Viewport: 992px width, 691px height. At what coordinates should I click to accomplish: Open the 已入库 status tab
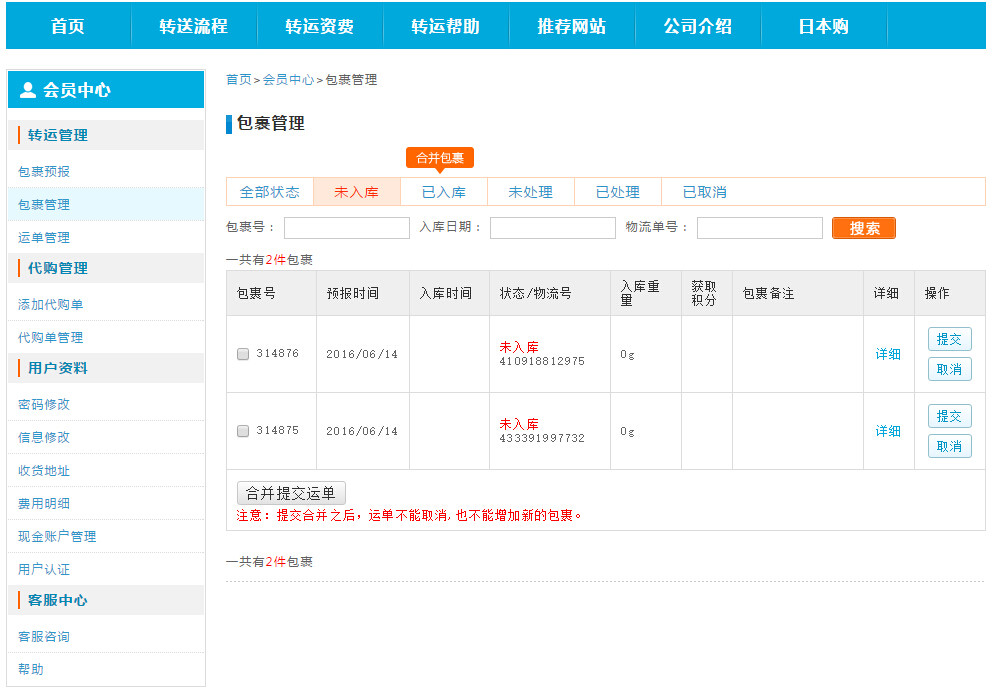click(444, 192)
